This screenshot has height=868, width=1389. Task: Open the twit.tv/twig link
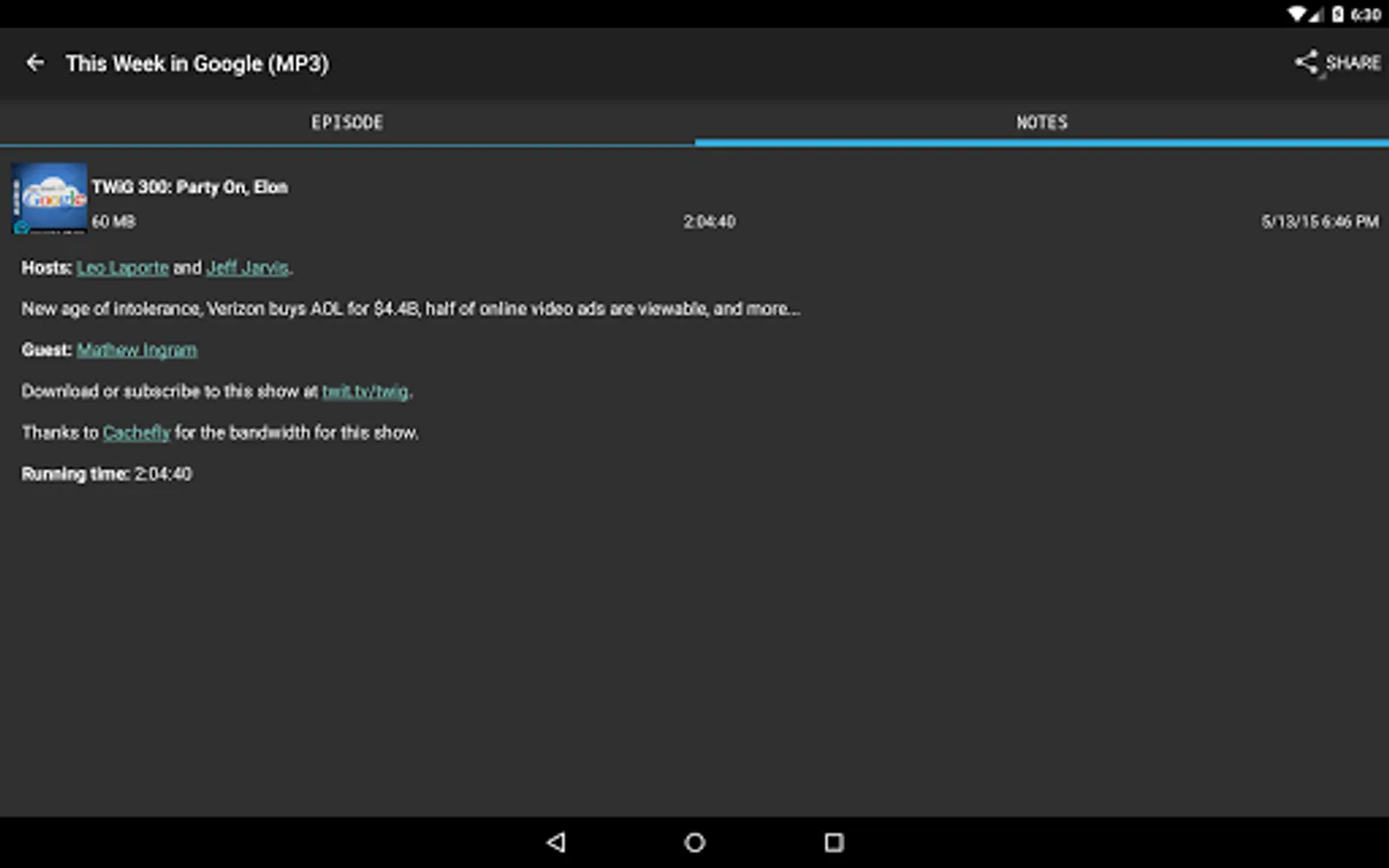pos(365,392)
